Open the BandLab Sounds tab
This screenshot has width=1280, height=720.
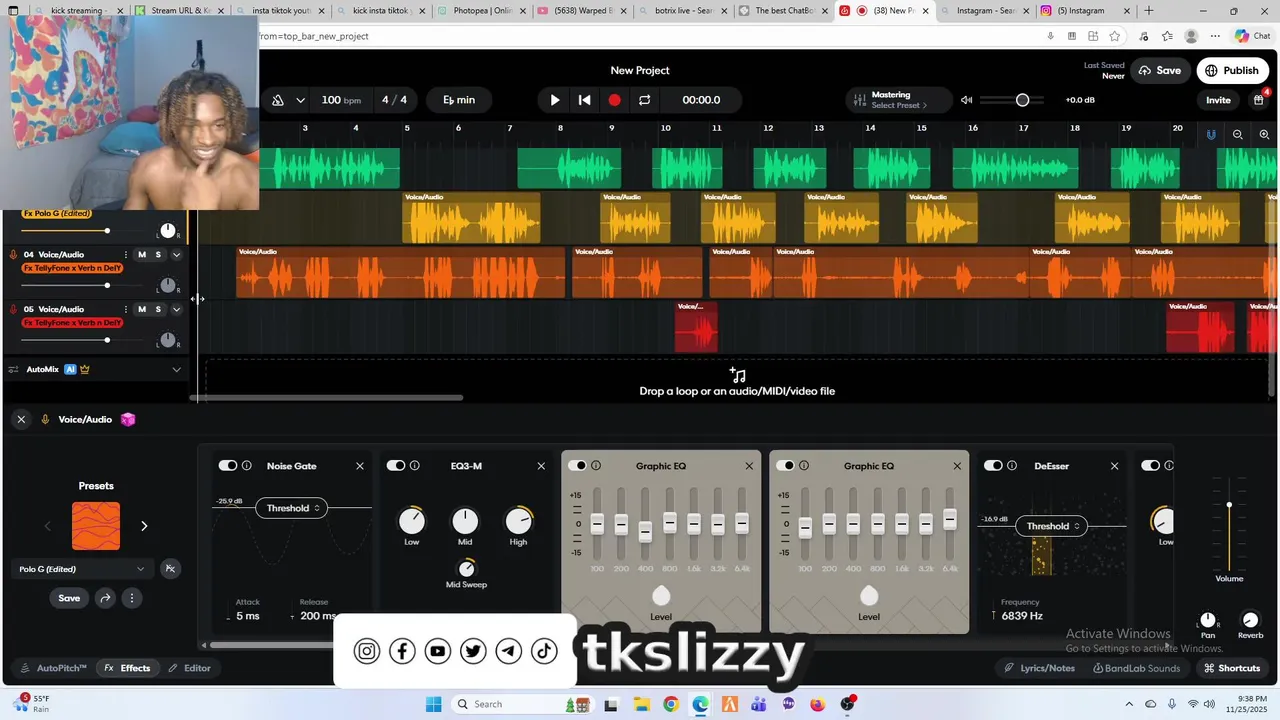[x=1137, y=668]
